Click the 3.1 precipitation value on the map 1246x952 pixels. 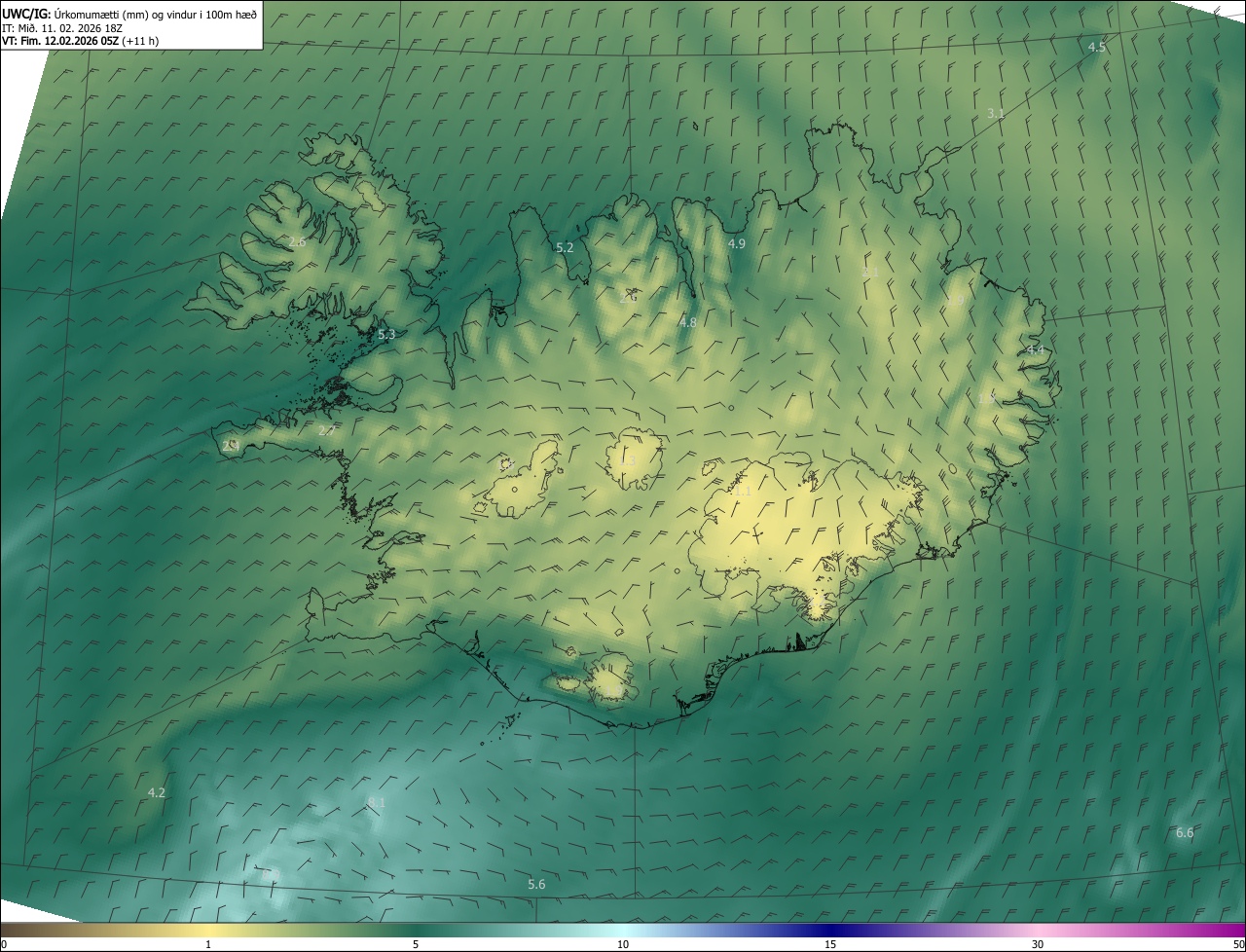(996, 114)
